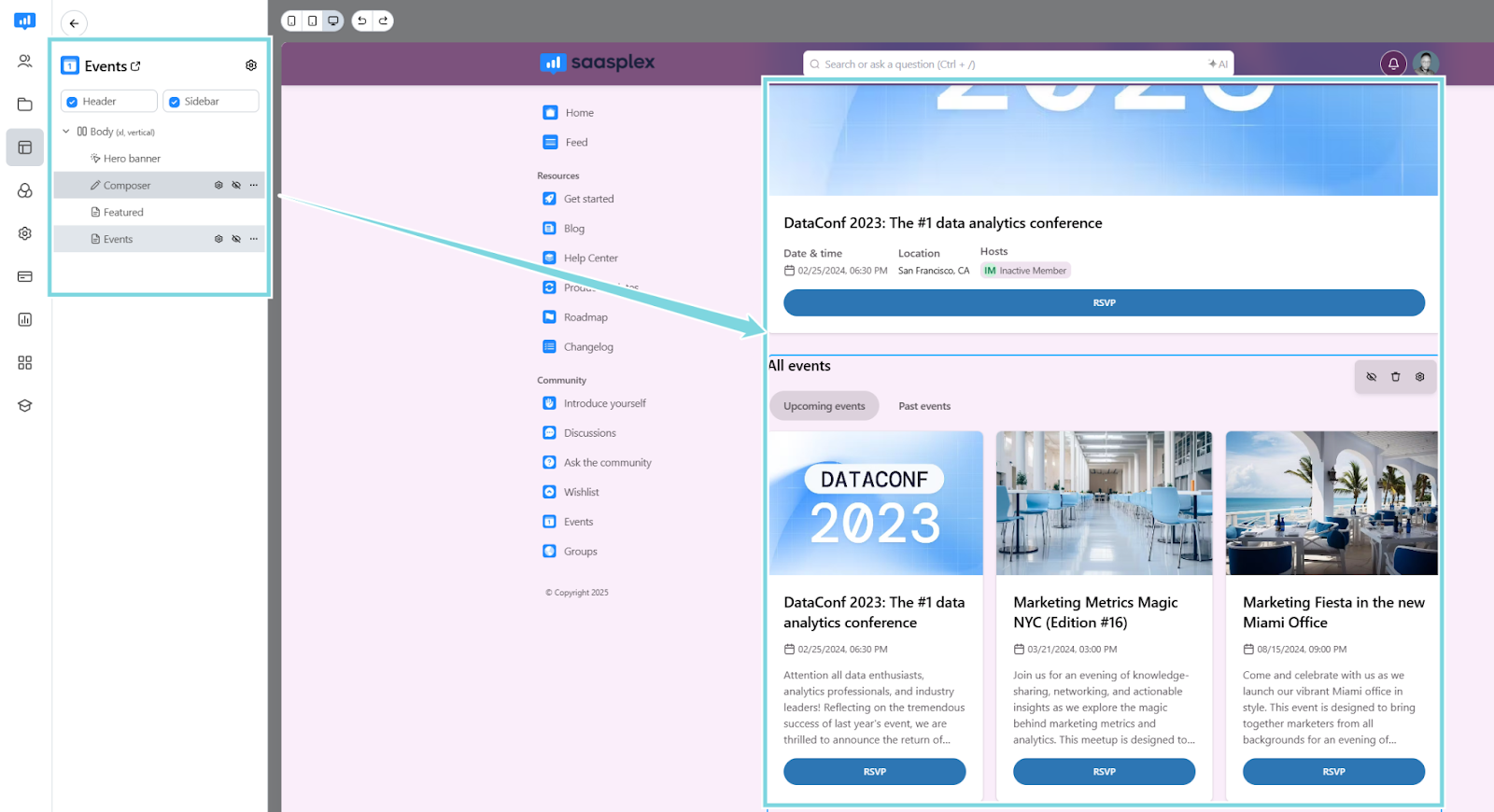Image resolution: width=1494 pixels, height=812 pixels.
Task: Open the apps grid icon in left rail
Action: [x=25, y=362]
